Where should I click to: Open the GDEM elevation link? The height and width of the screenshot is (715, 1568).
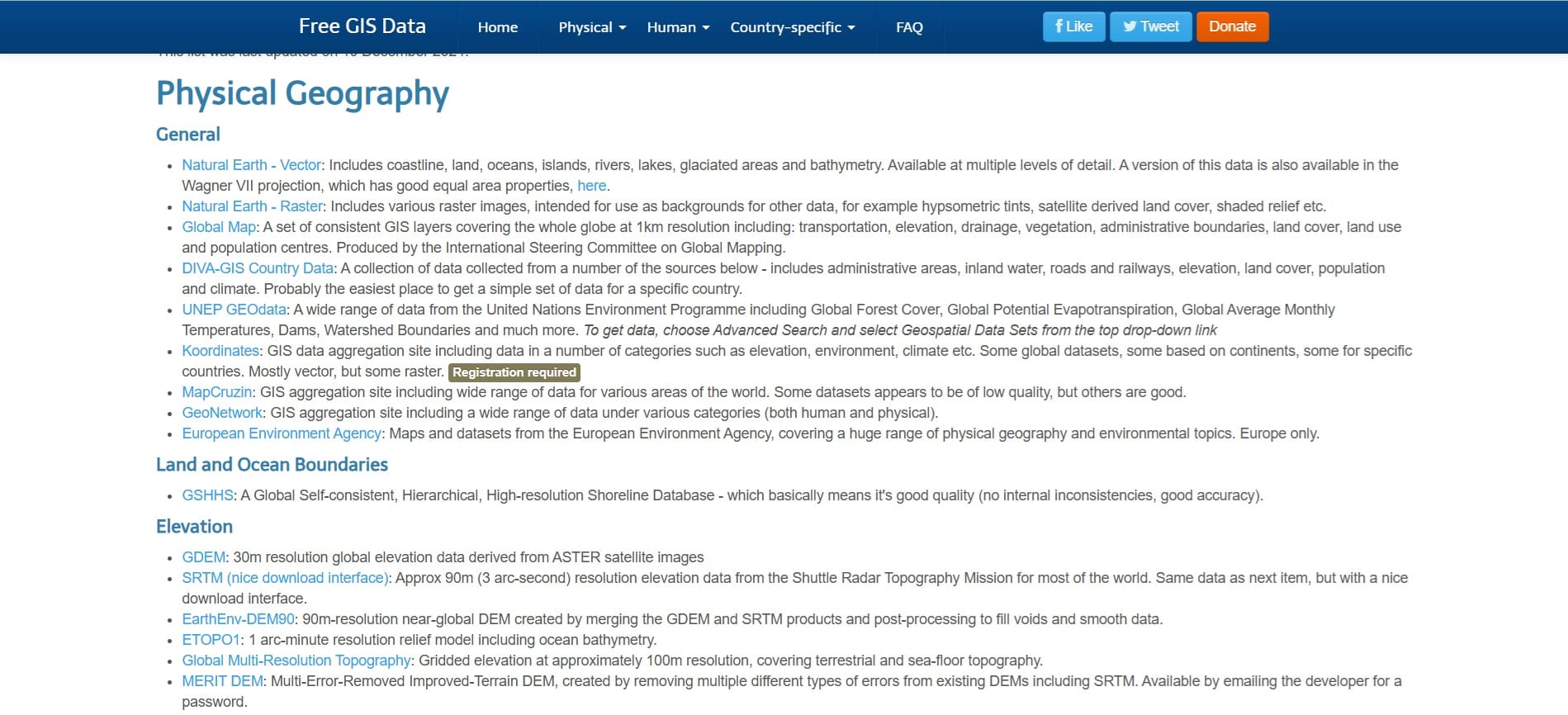[204, 557]
